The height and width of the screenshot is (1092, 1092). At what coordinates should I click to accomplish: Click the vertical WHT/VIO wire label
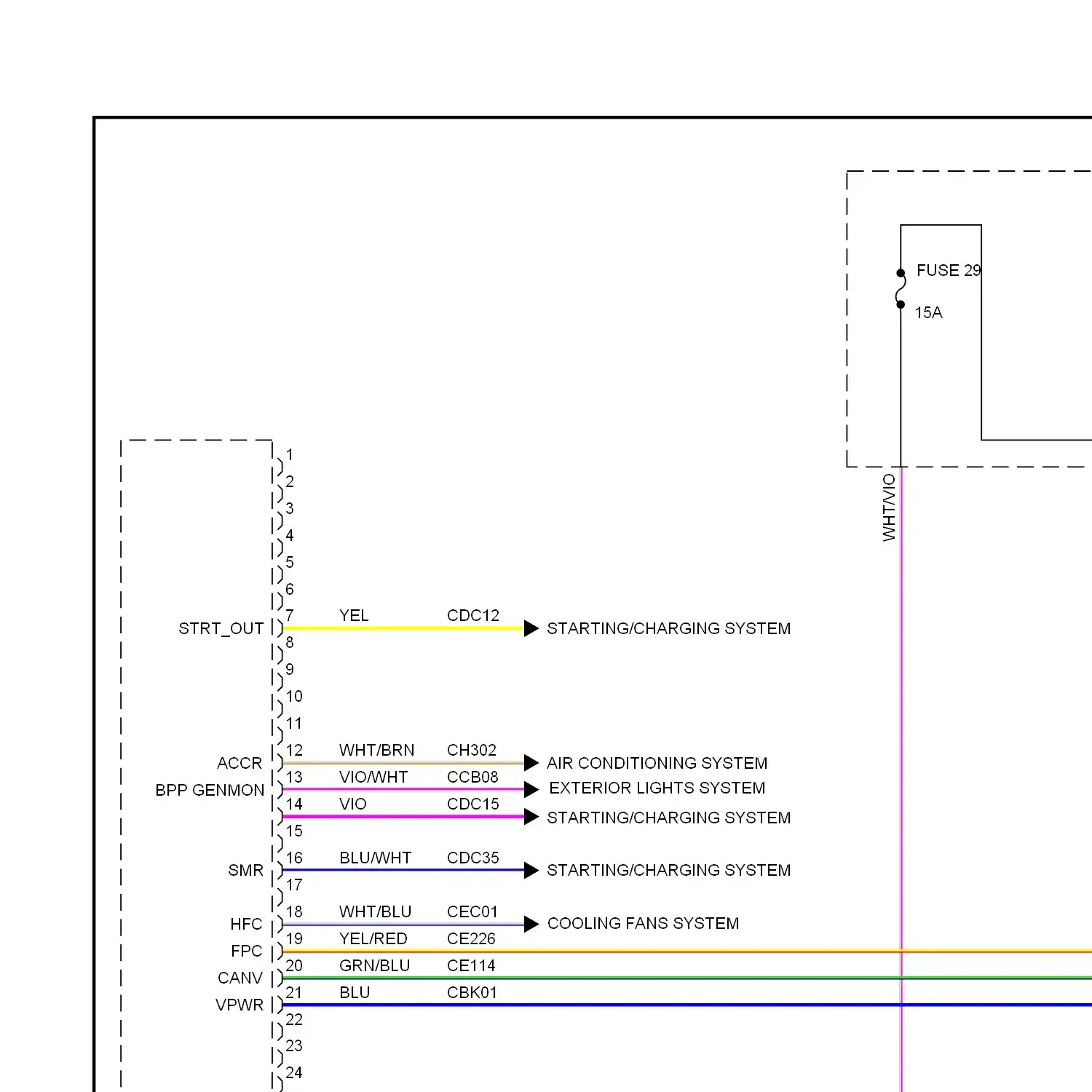[x=889, y=507]
